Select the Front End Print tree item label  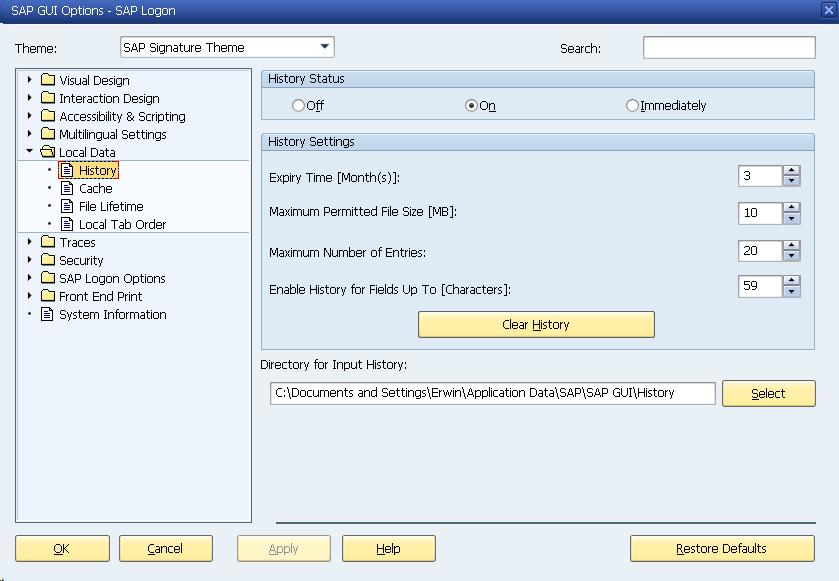pos(101,296)
